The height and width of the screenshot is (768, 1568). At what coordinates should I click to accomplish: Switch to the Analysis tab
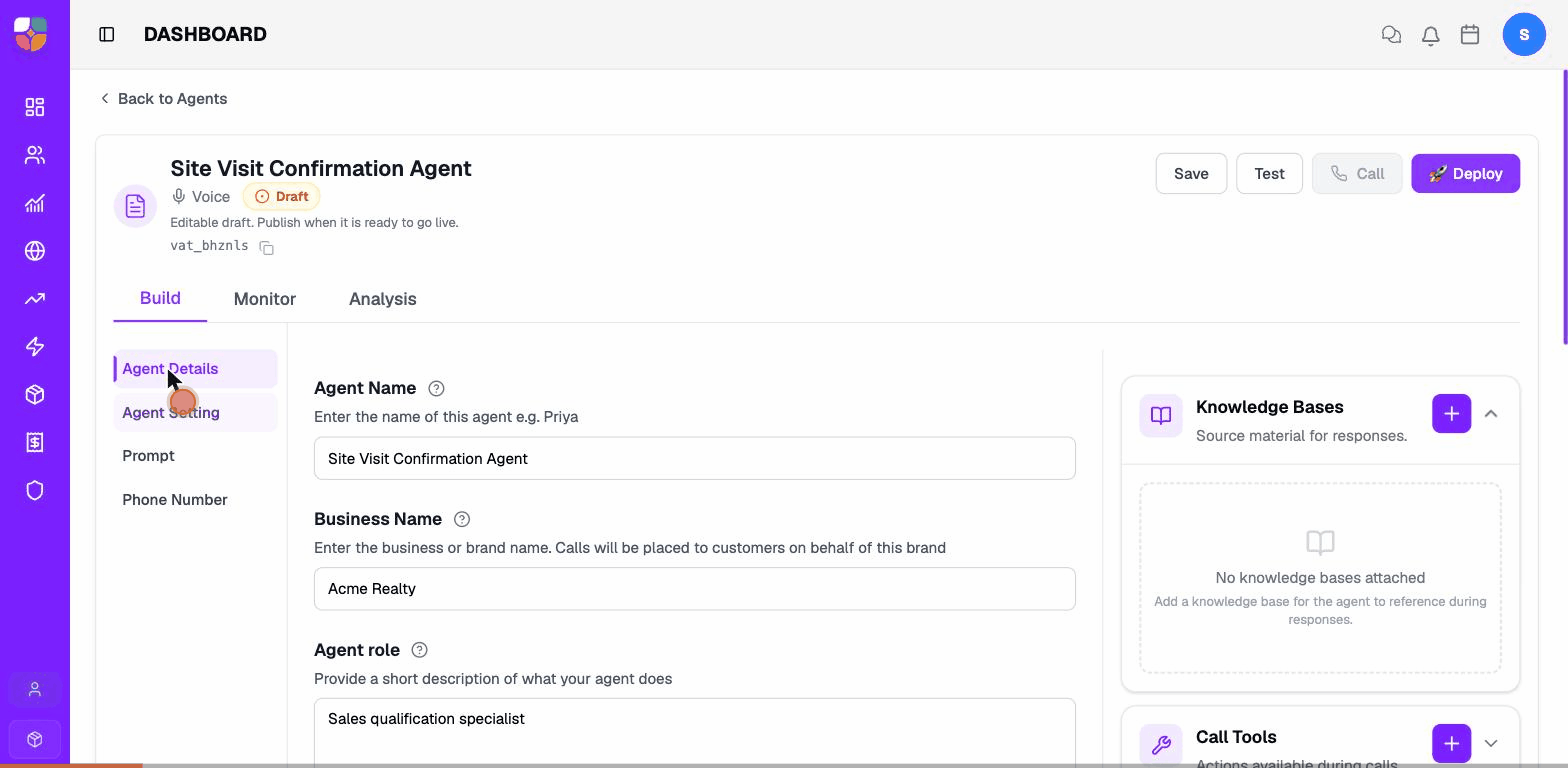pyautogui.click(x=383, y=299)
